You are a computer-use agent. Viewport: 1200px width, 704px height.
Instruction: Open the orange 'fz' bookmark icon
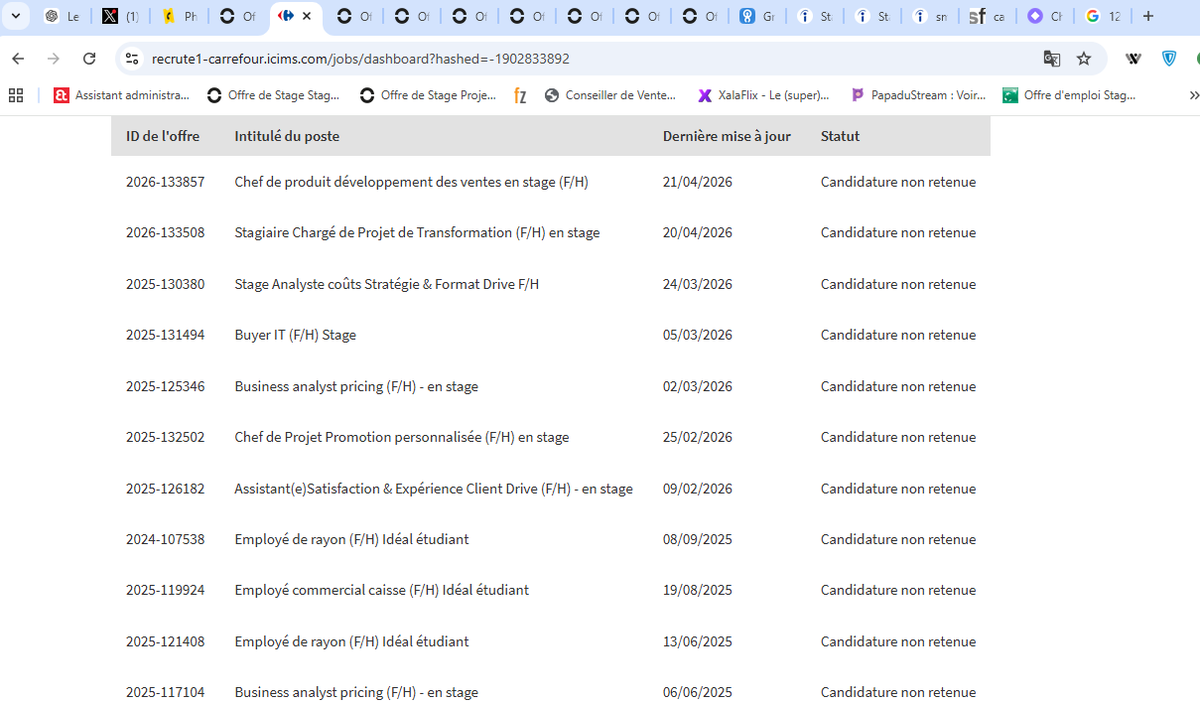coord(520,96)
